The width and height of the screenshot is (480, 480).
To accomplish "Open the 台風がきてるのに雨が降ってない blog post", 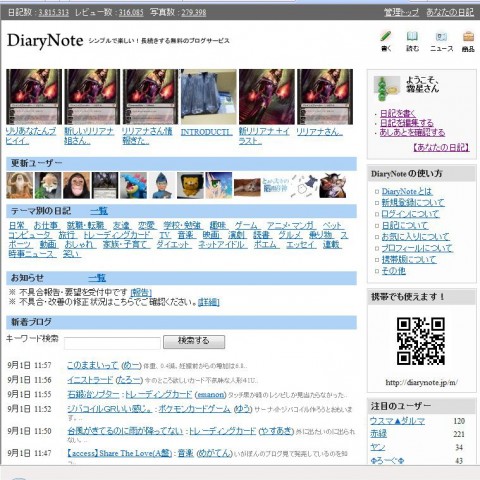I will coord(125,431).
